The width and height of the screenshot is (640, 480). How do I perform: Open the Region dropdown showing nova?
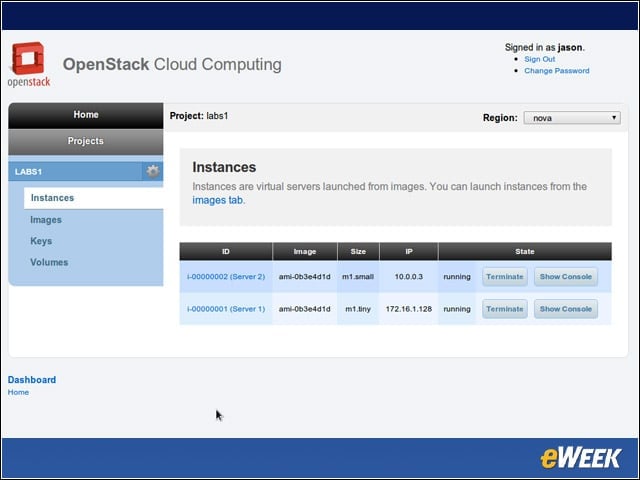tap(572, 118)
